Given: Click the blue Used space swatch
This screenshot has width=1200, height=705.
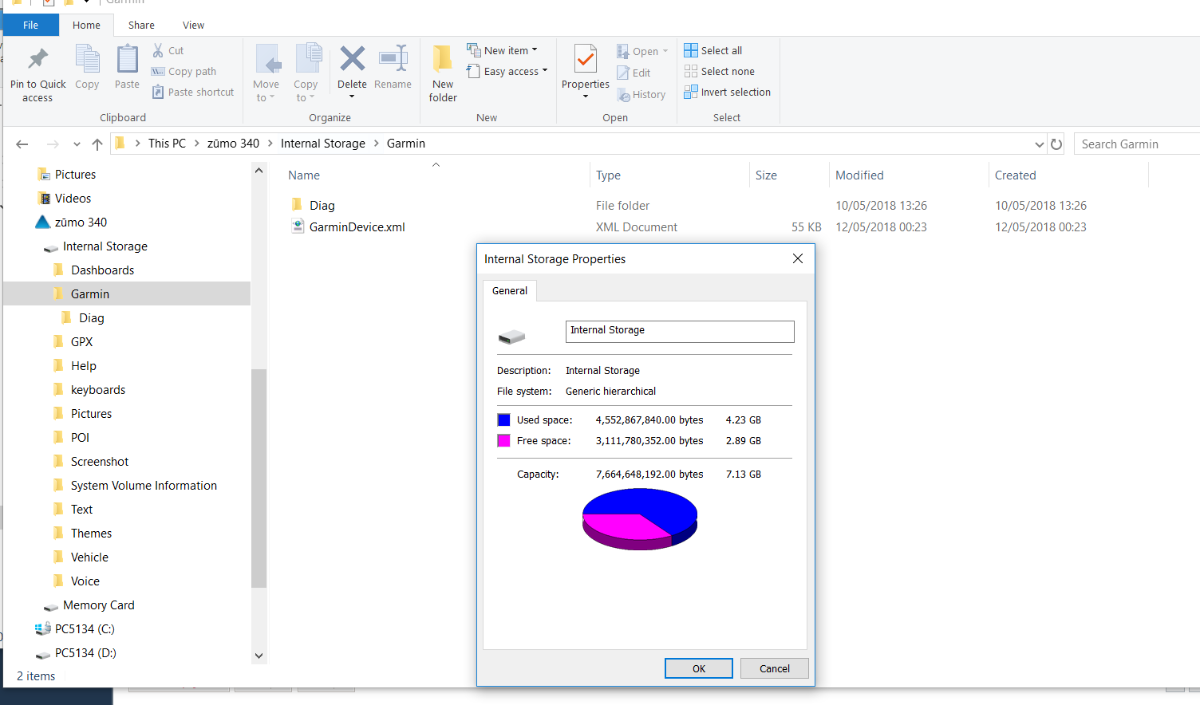Looking at the screenshot, I should pos(504,420).
